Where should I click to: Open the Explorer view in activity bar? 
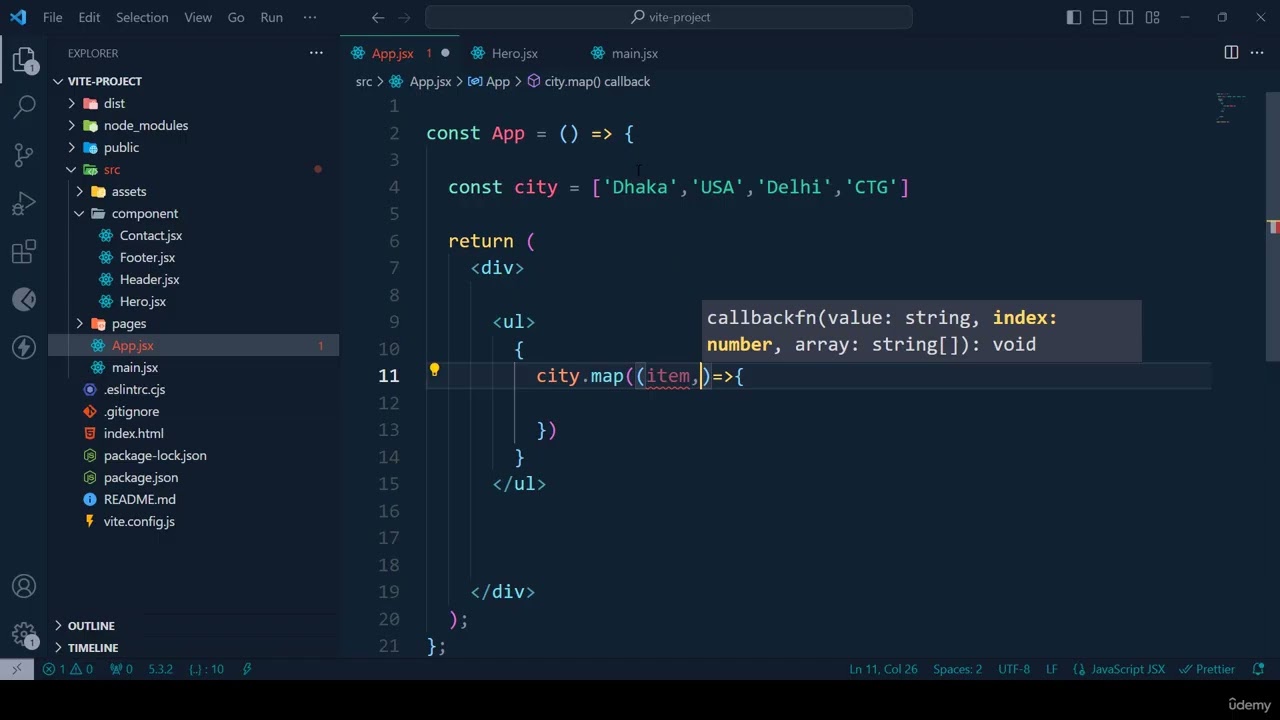point(24,60)
